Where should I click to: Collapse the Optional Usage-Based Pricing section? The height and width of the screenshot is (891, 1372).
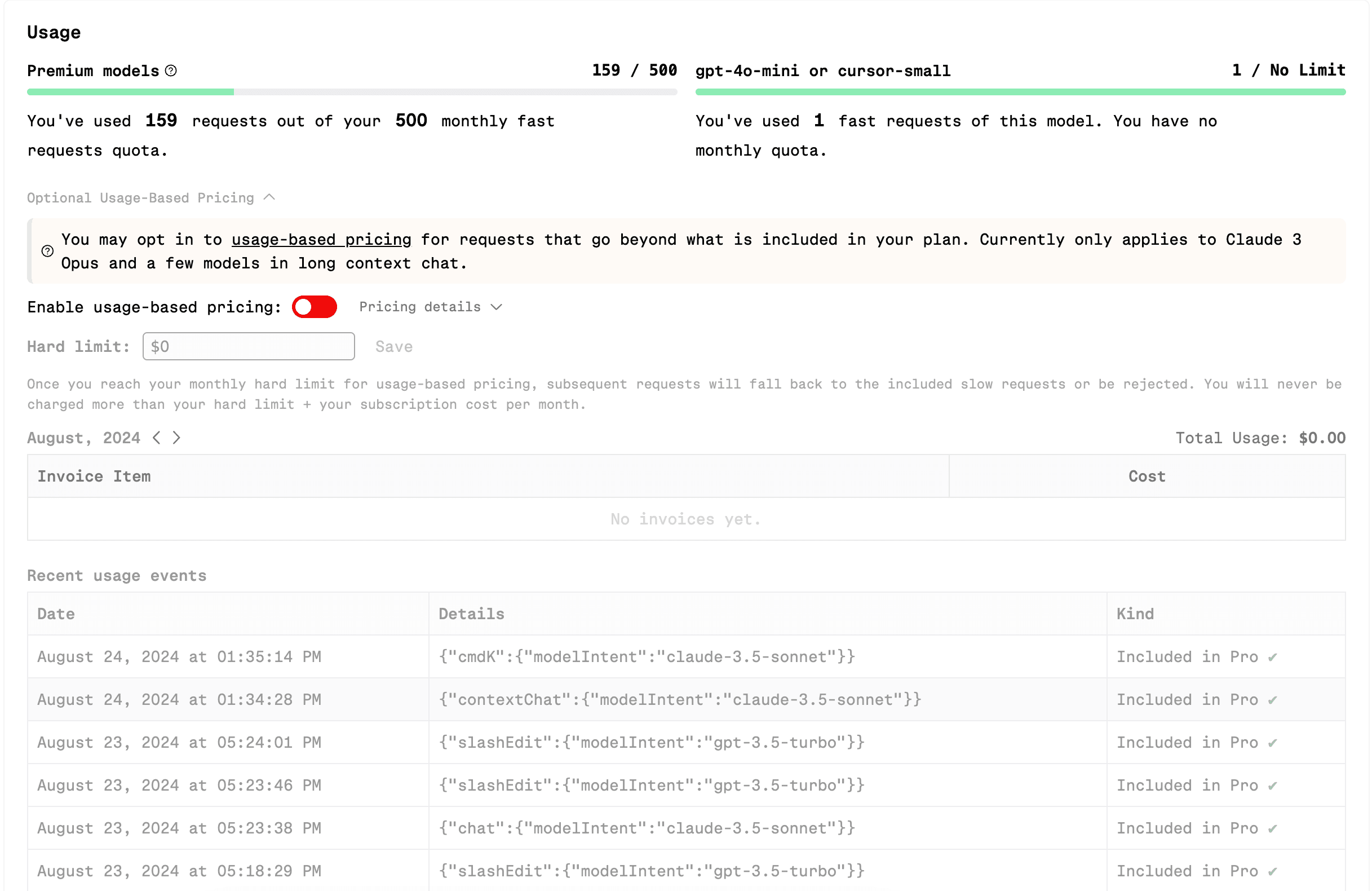pyautogui.click(x=270, y=197)
